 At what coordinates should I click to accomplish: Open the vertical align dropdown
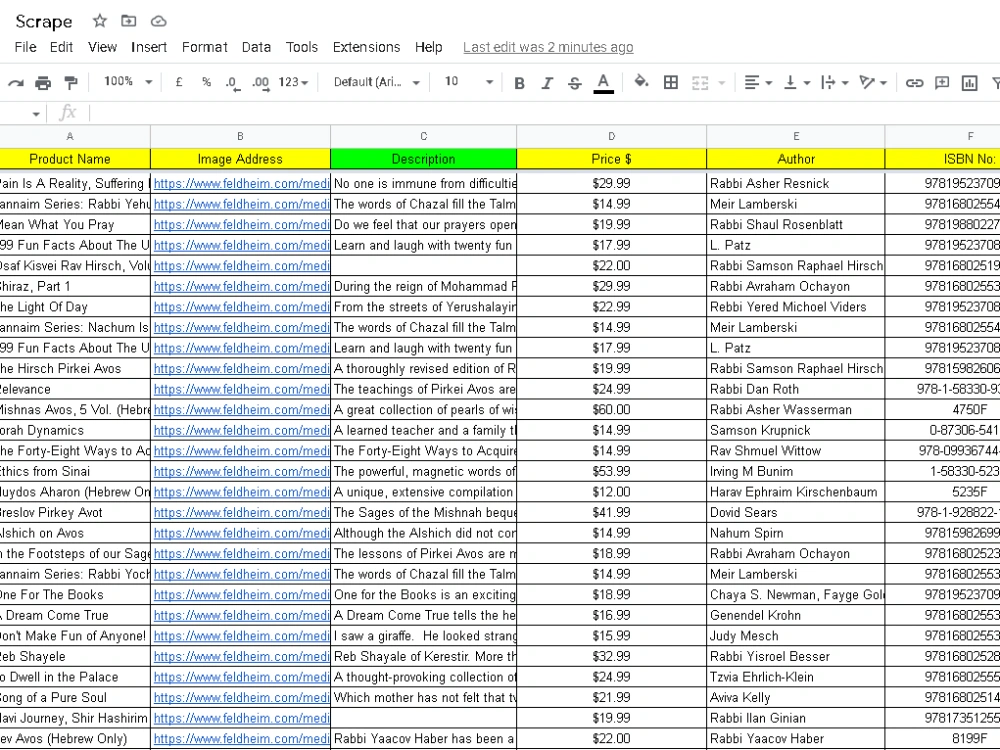tap(797, 82)
